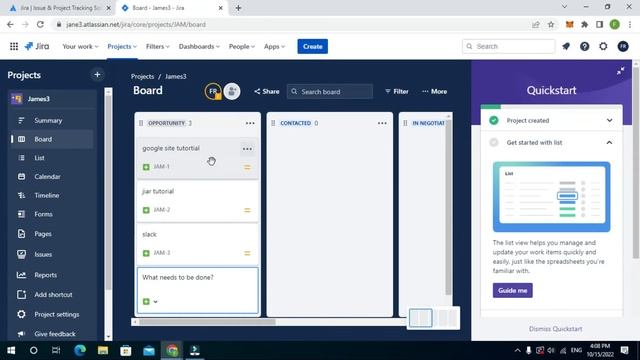Minimize the Quickstart panel
Image resolution: width=640 pixels, height=360 pixels.
click(x=620, y=71)
